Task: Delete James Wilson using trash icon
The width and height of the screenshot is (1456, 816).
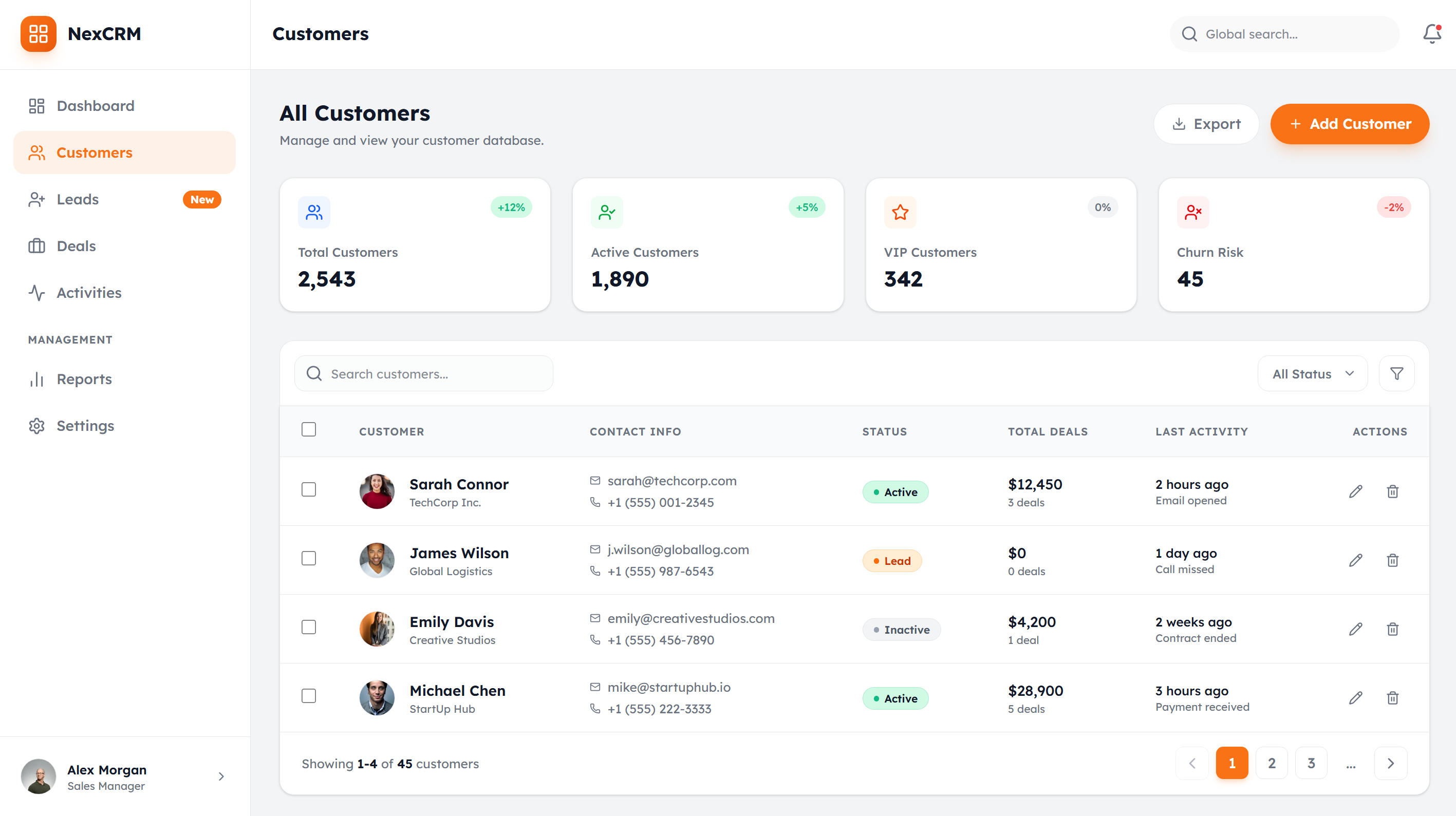Action: pos(1392,560)
